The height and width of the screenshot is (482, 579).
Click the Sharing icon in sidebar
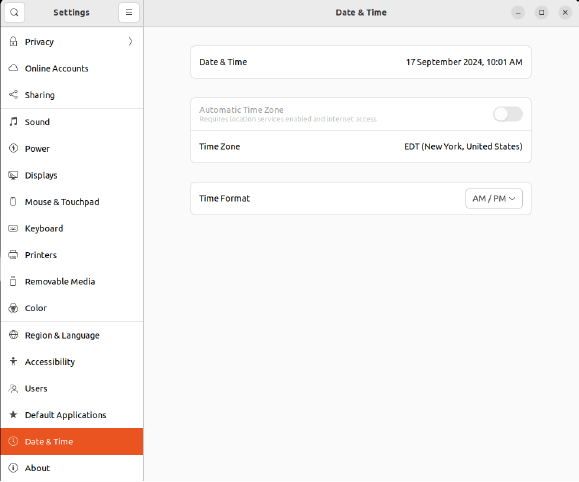coord(13,95)
